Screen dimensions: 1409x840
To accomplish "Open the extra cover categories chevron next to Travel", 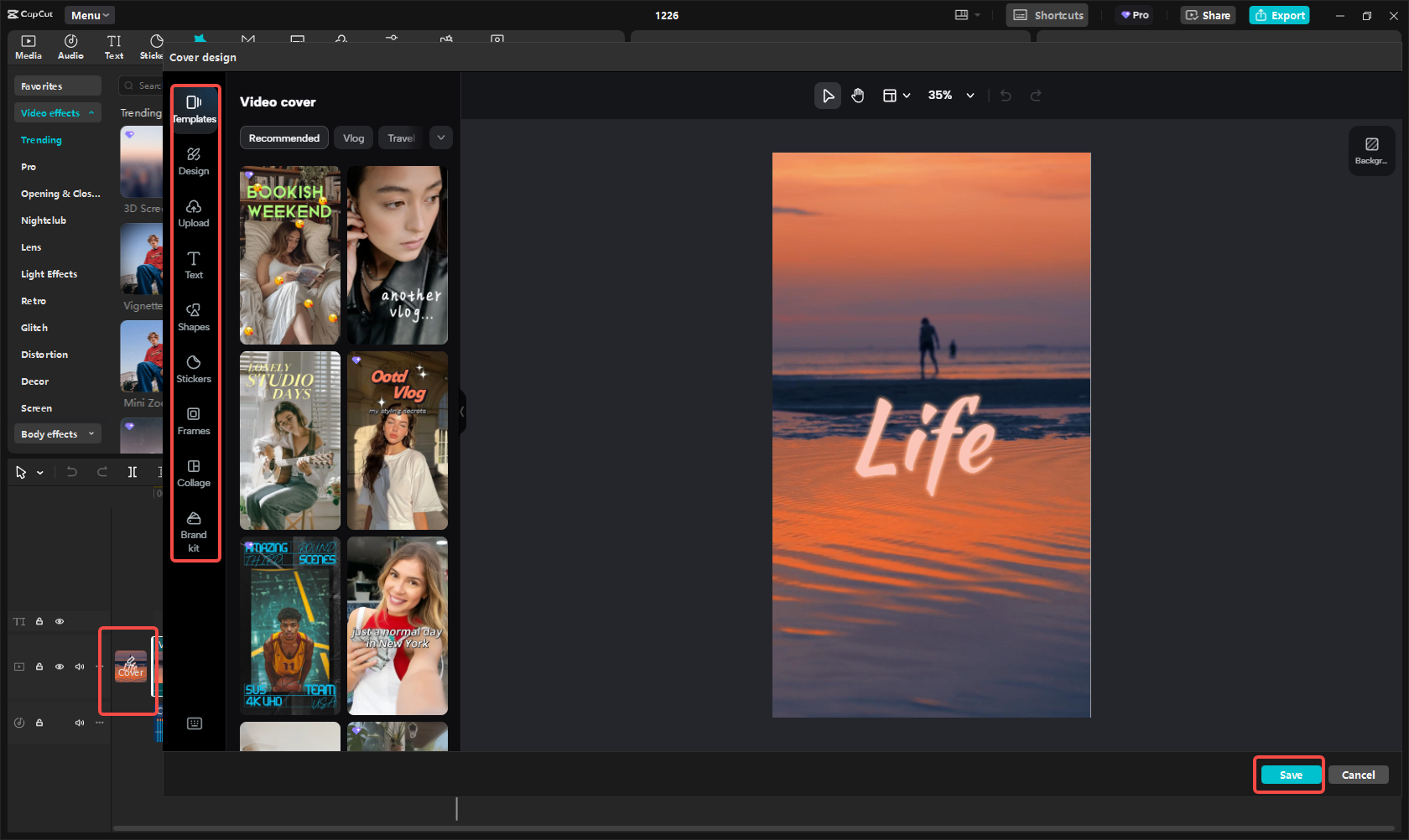I will (x=440, y=137).
